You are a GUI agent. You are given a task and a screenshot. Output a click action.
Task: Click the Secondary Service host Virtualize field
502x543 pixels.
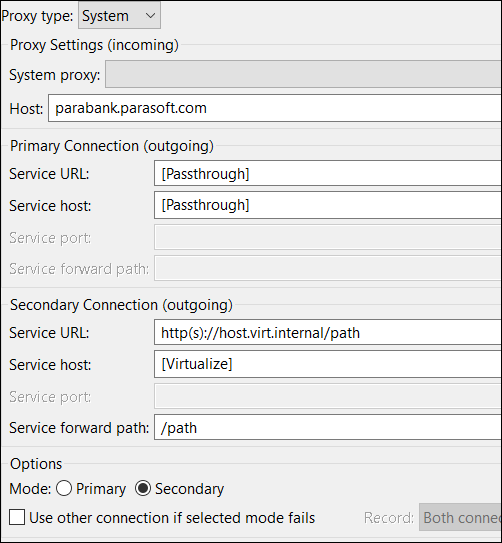click(328, 364)
